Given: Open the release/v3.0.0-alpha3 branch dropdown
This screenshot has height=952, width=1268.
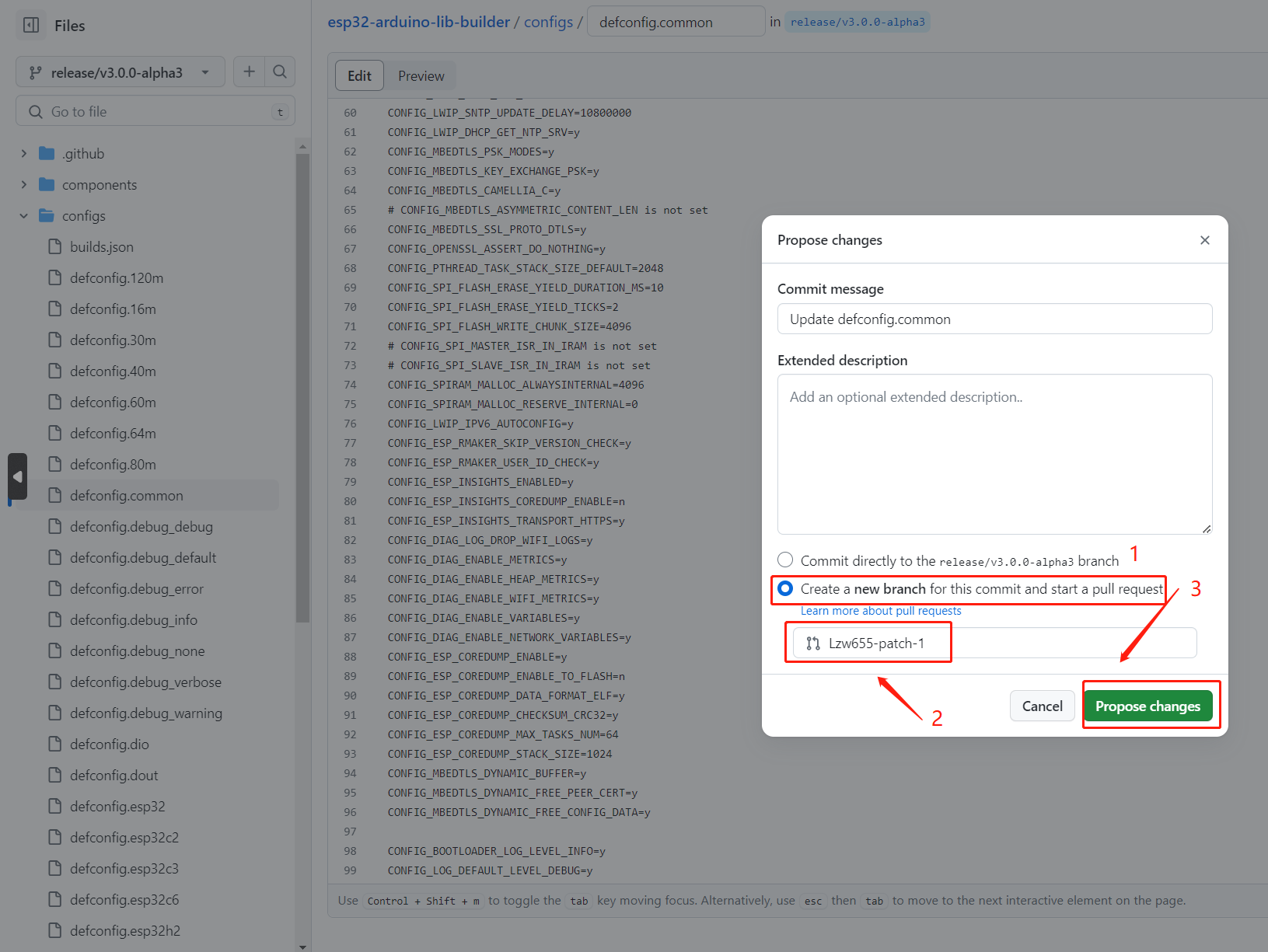Looking at the screenshot, I should coord(120,72).
